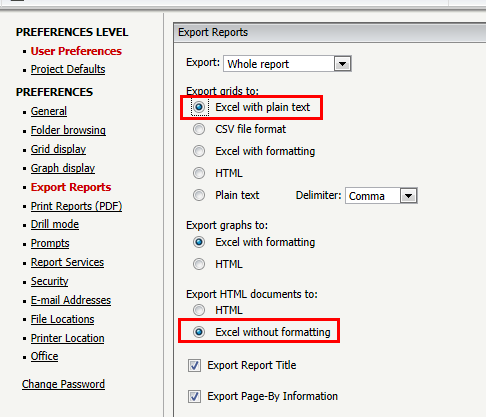Click the 'Export HTML documents to:' label
486x417 pixels.
[252, 294]
